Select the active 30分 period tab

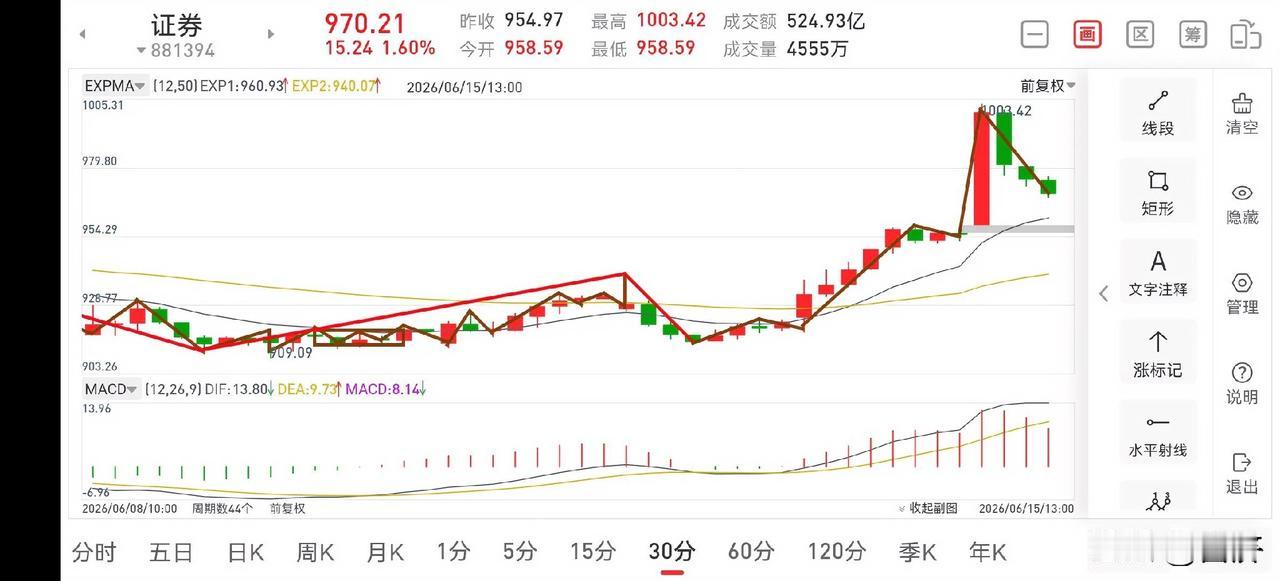[x=672, y=551]
